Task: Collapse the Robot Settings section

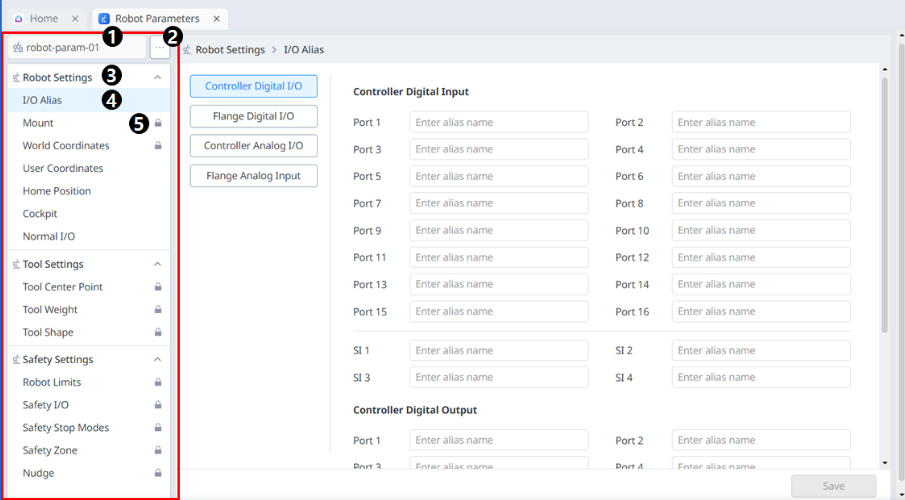Action: pyautogui.click(x=157, y=77)
